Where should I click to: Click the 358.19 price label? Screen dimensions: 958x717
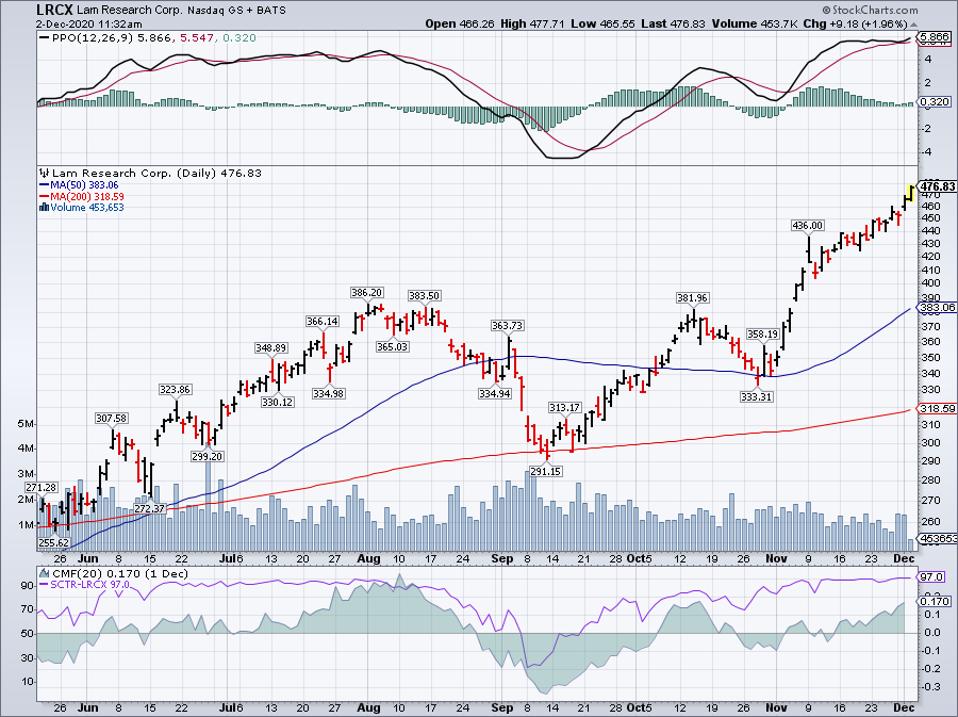pyautogui.click(x=762, y=334)
